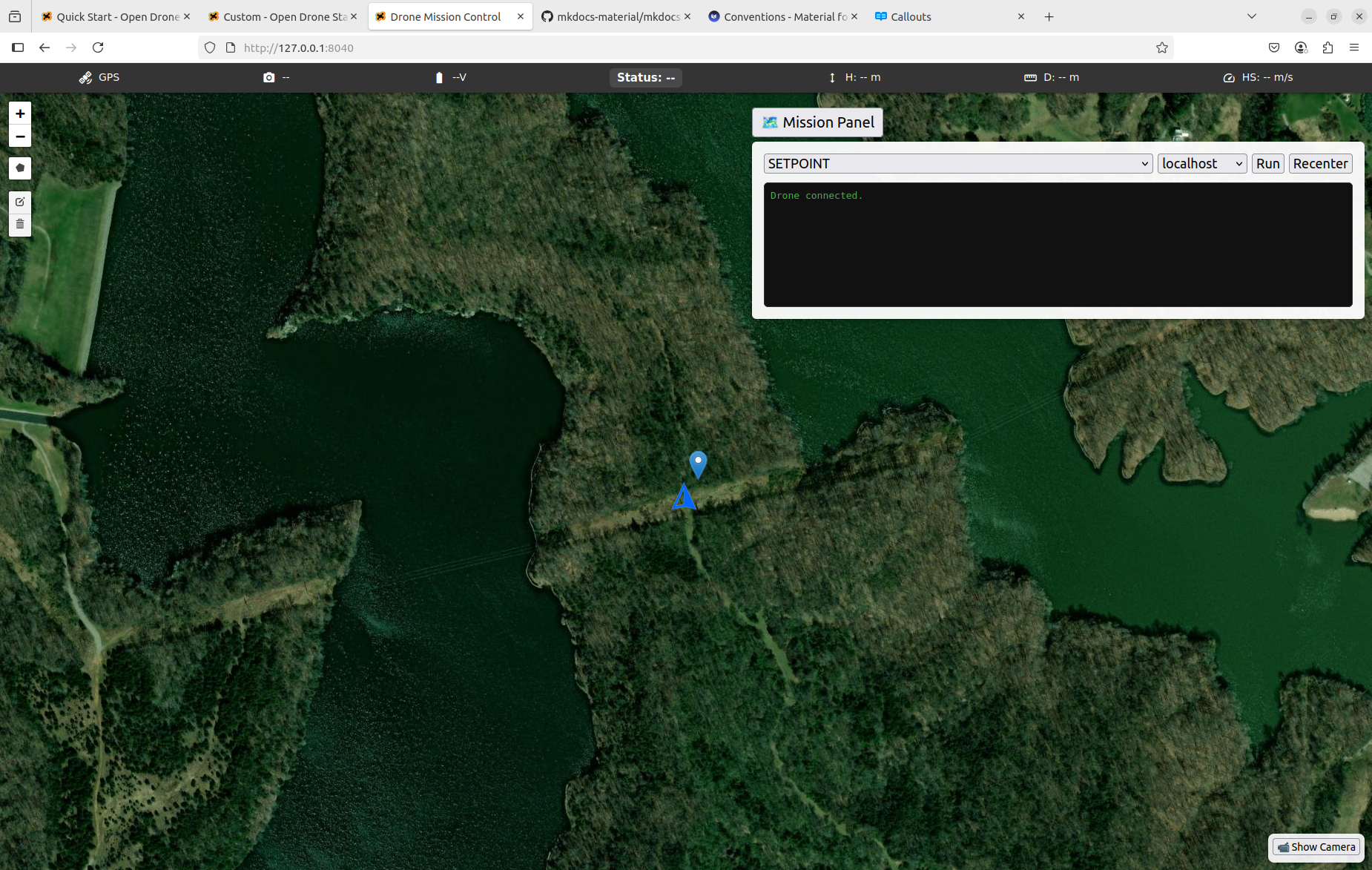The image size is (1372, 870).
Task: Click the address bar URL
Action: tap(298, 47)
